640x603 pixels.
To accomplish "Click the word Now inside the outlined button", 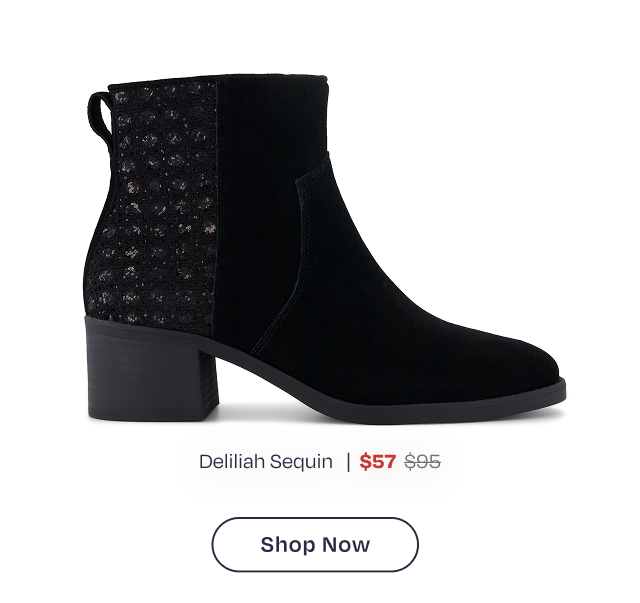I will click(x=346, y=545).
